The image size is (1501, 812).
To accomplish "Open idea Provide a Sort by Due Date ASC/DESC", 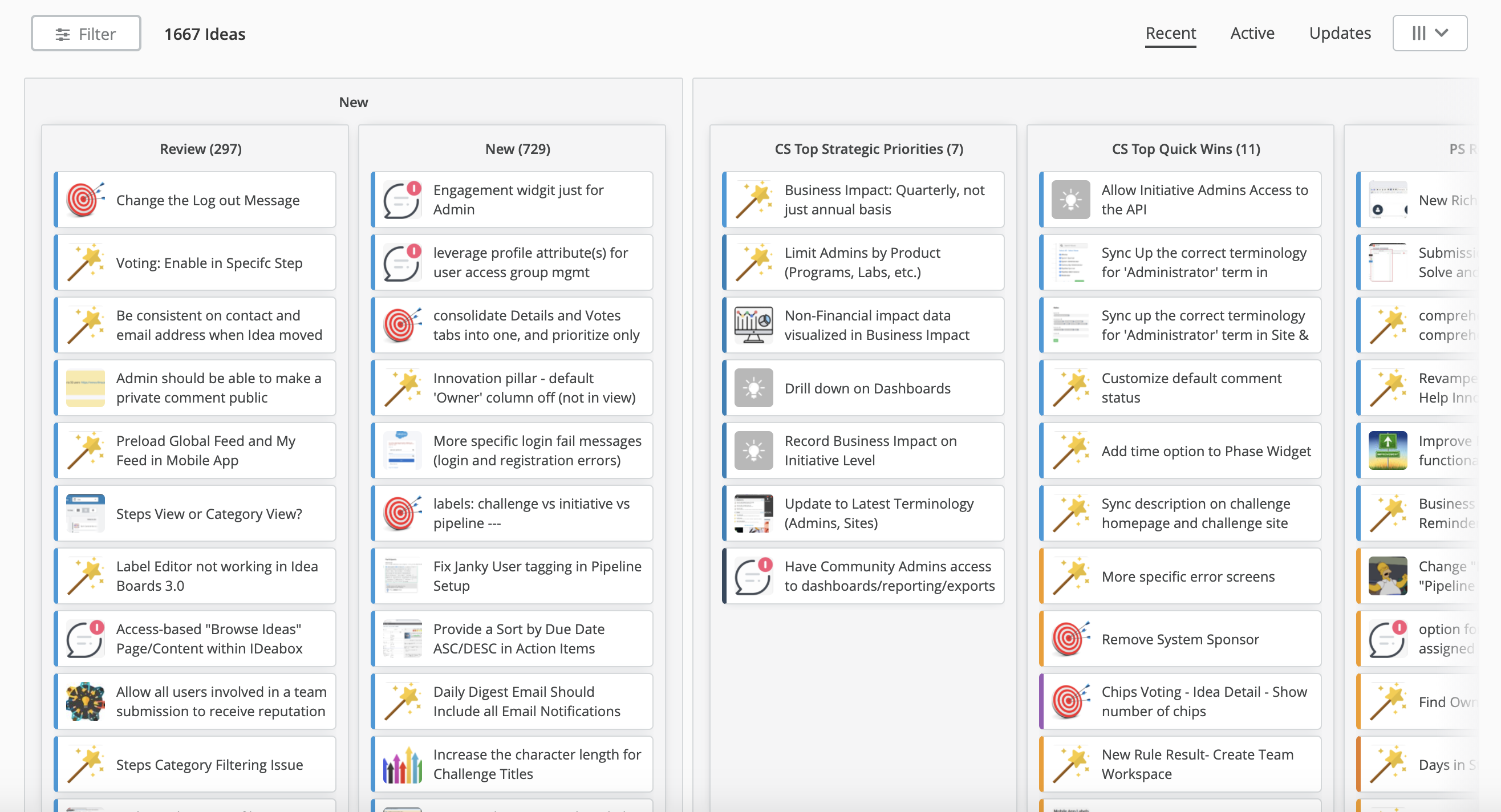I will [512, 639].
